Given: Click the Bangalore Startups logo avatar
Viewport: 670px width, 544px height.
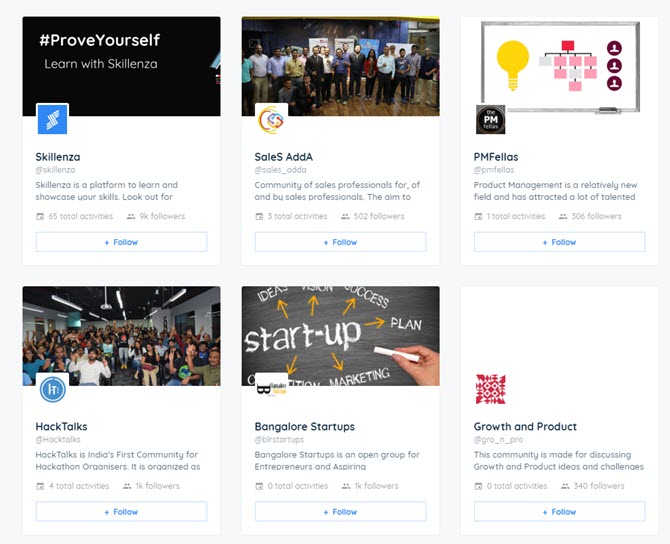Looking at the screenshot, I should (271, 388).
